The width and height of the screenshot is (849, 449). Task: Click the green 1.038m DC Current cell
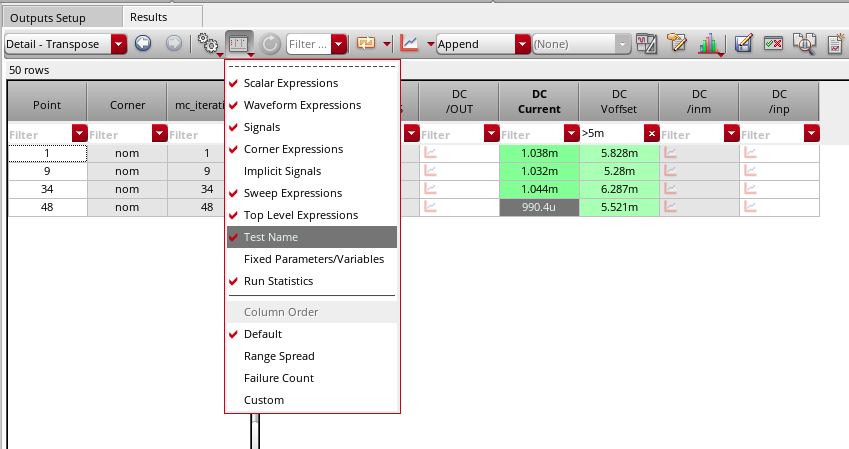click(x=538, y=153)
